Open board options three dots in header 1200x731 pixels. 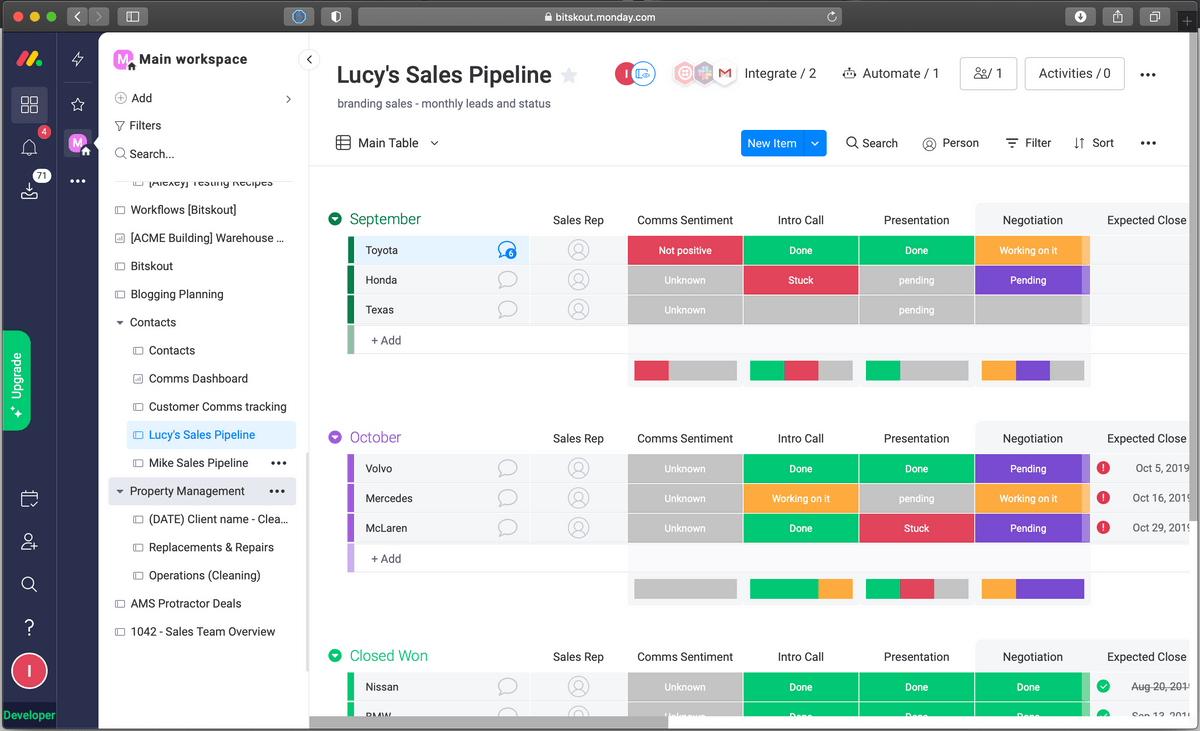click(1148, 74)
